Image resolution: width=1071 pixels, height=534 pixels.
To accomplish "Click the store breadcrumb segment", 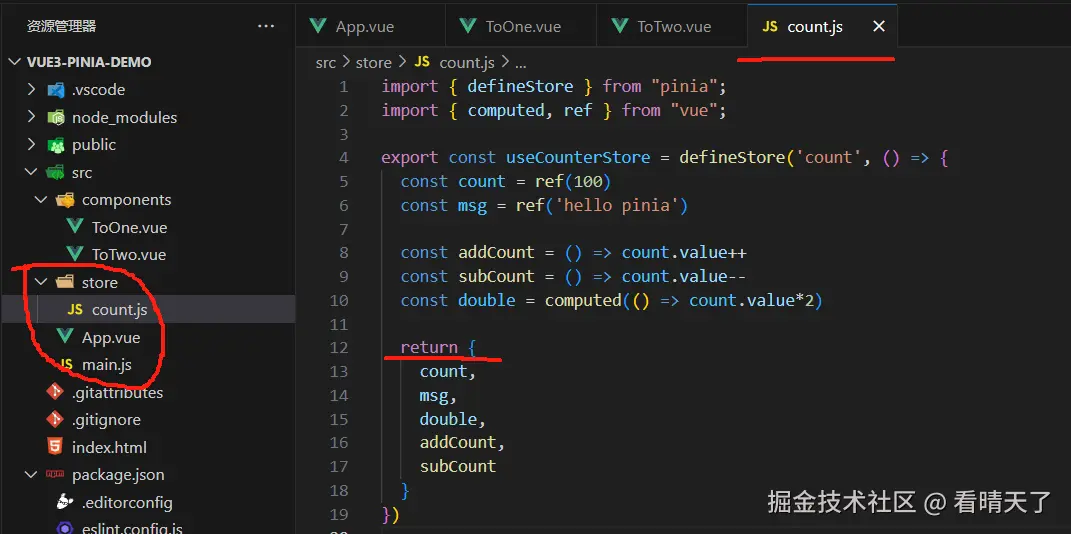I will 374,63.
